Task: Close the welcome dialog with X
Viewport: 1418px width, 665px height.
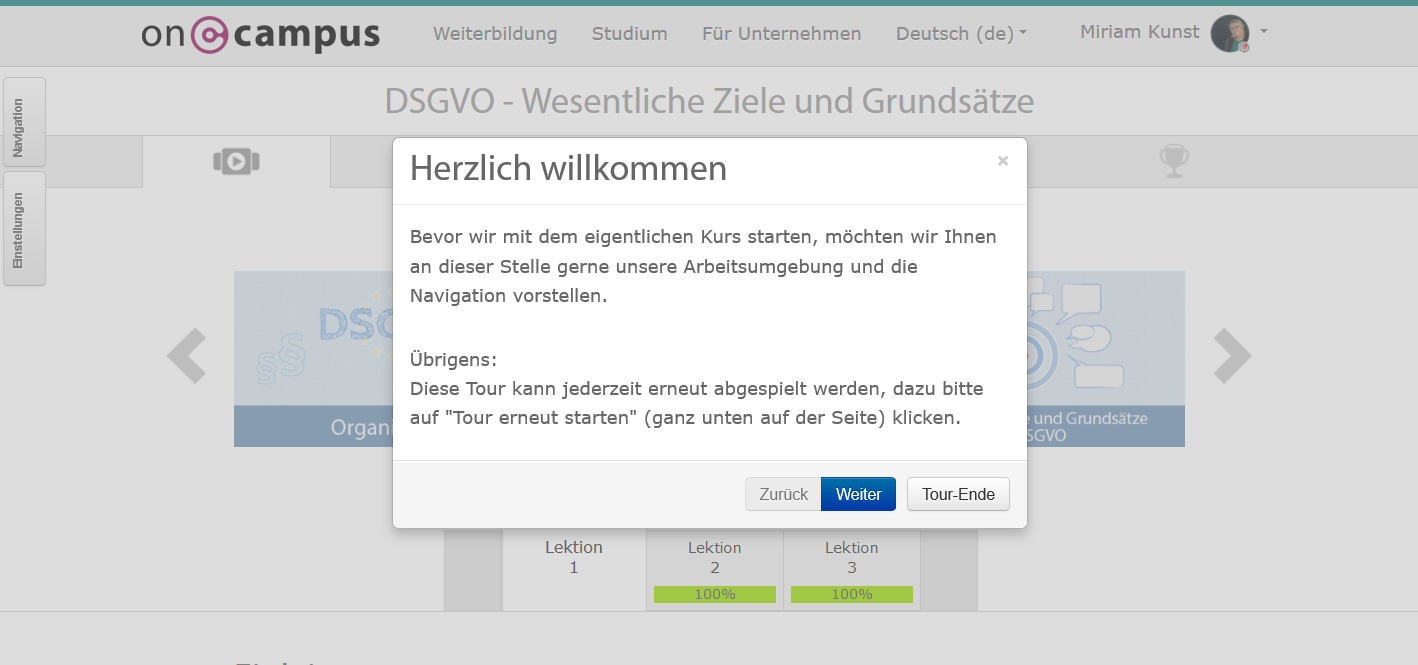Action: tap(1002, 161)
